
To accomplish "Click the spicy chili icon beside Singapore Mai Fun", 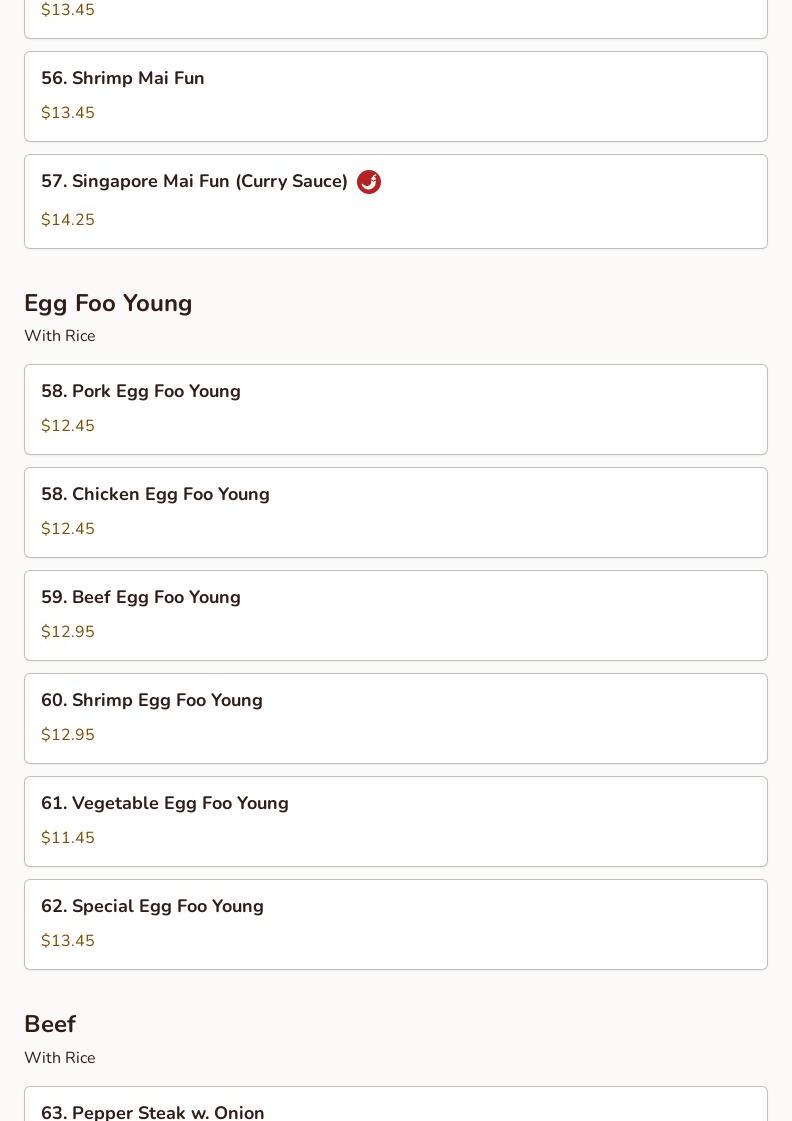I will coord(369,182).
